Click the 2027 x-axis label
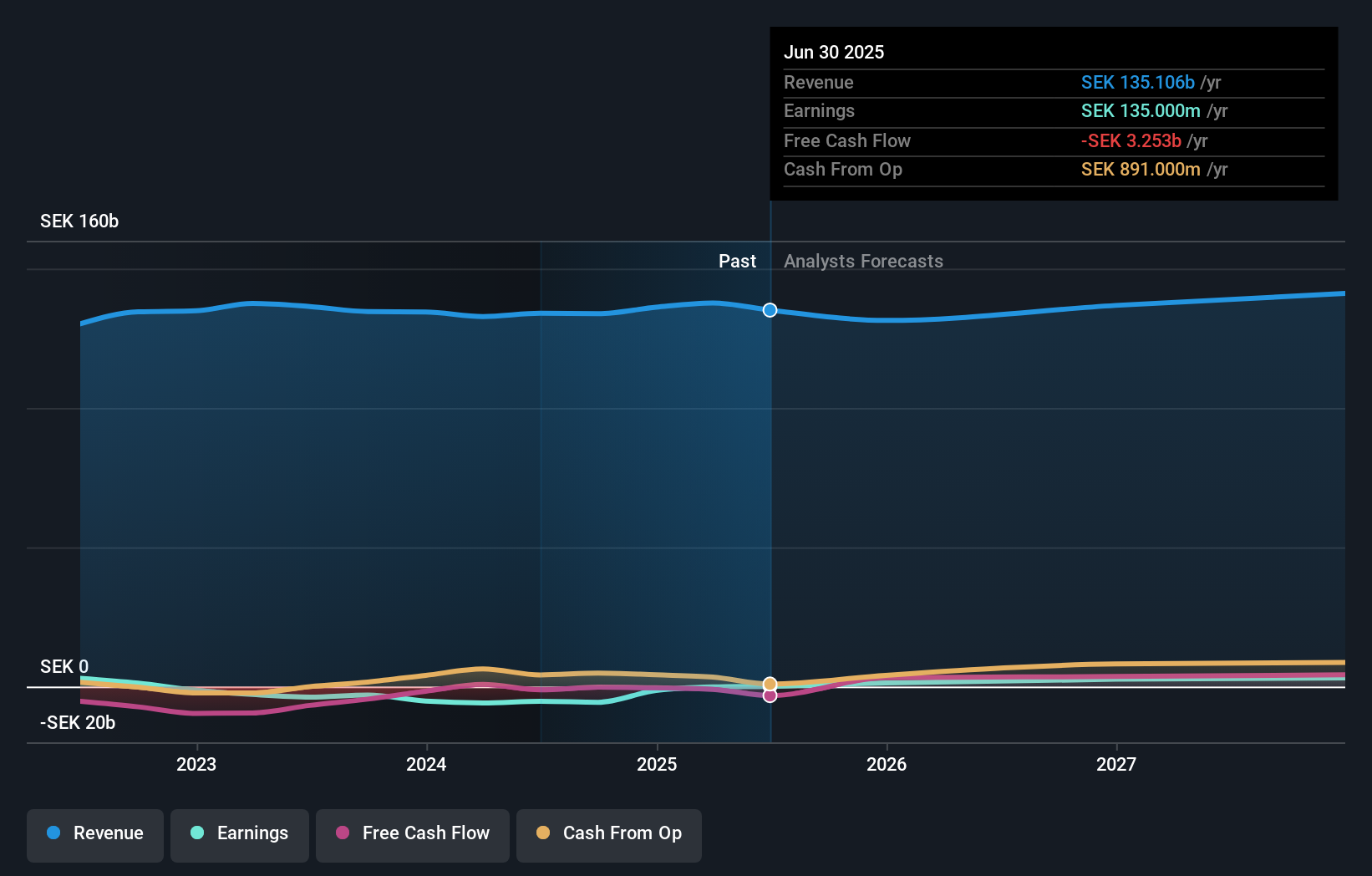This screenshot has height=876, width=1372. click(1116, 764)
